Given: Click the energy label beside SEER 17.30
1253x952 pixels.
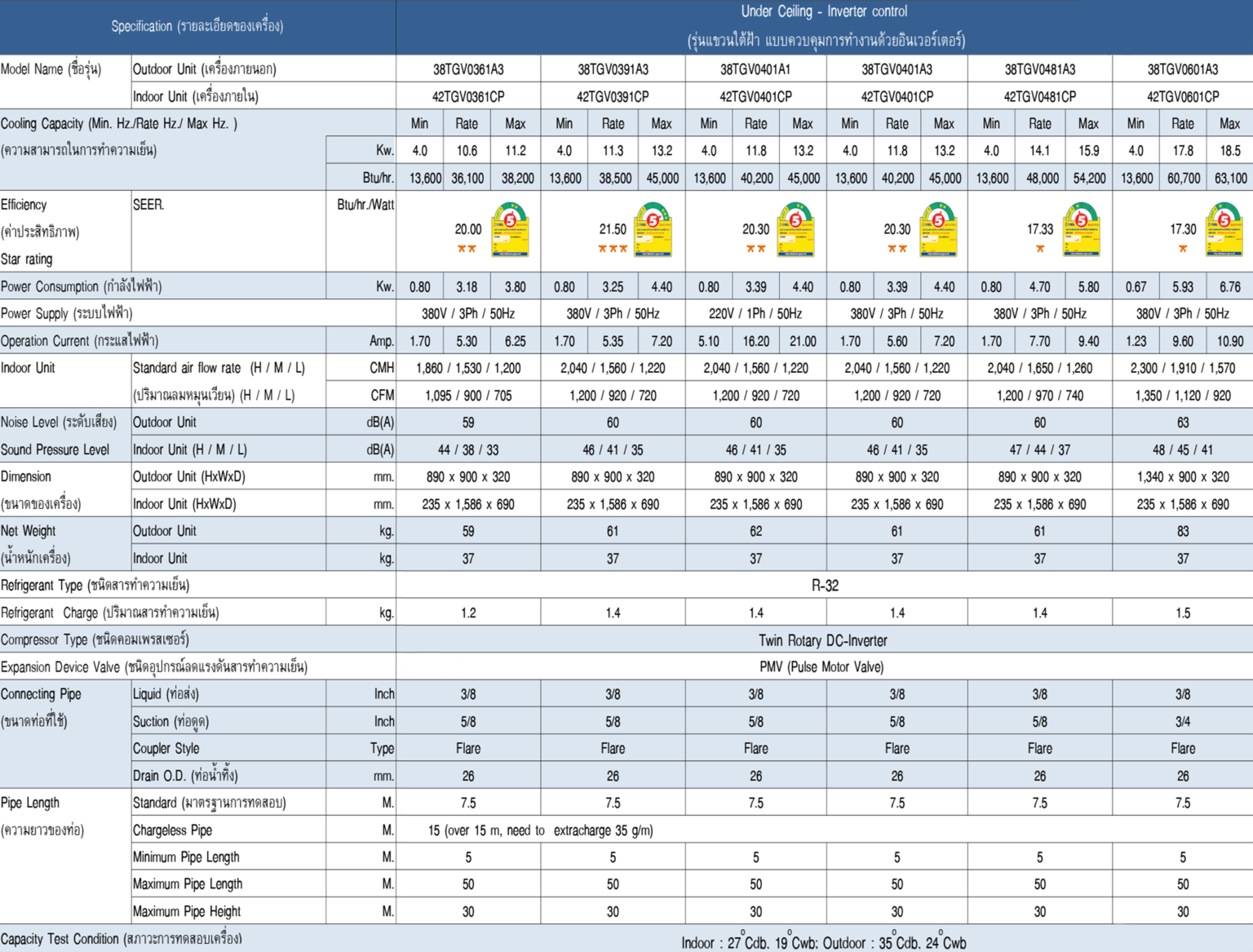Looking at the screenshot, I should point(1224,231).
